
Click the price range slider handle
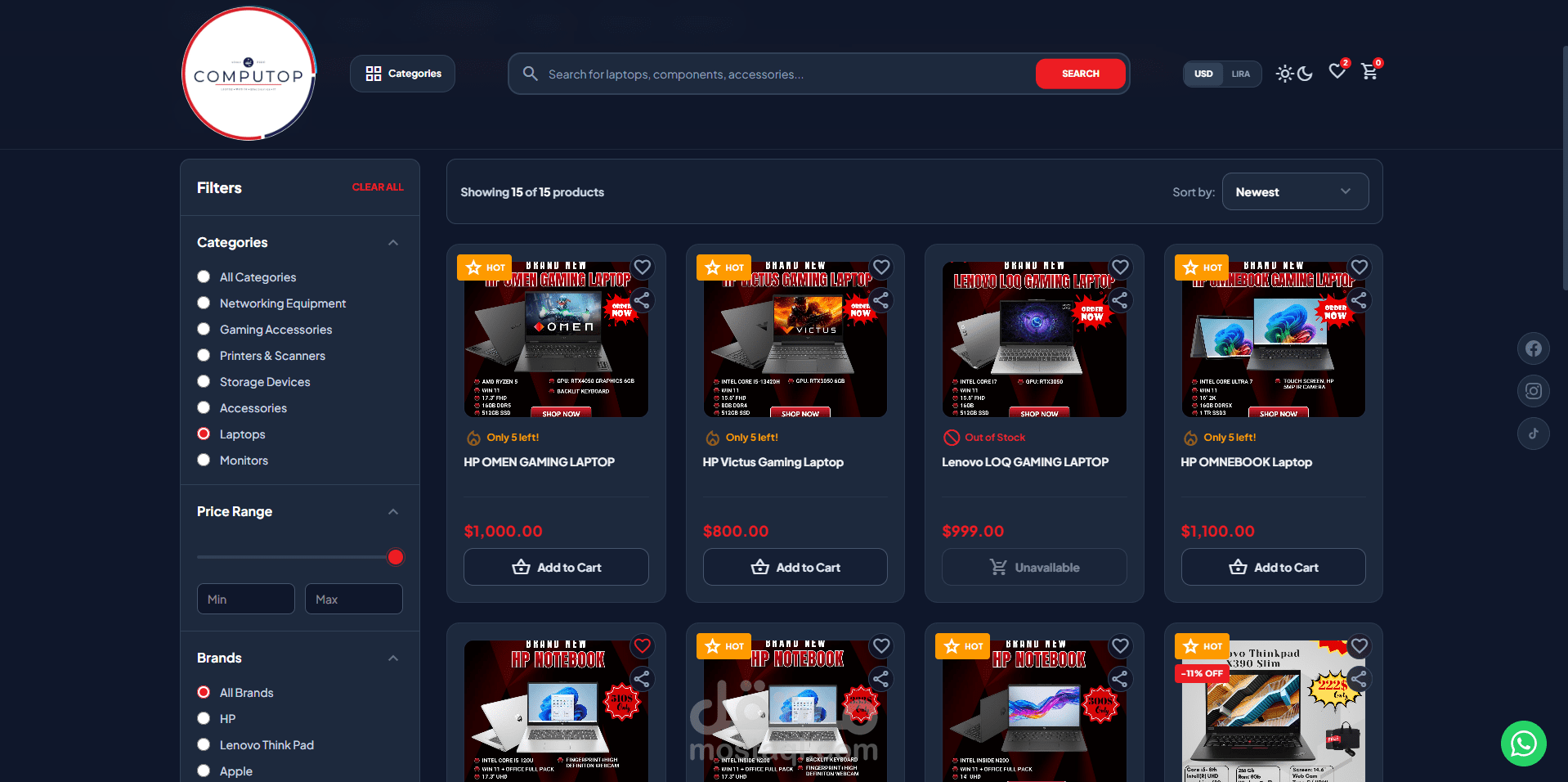396,557
